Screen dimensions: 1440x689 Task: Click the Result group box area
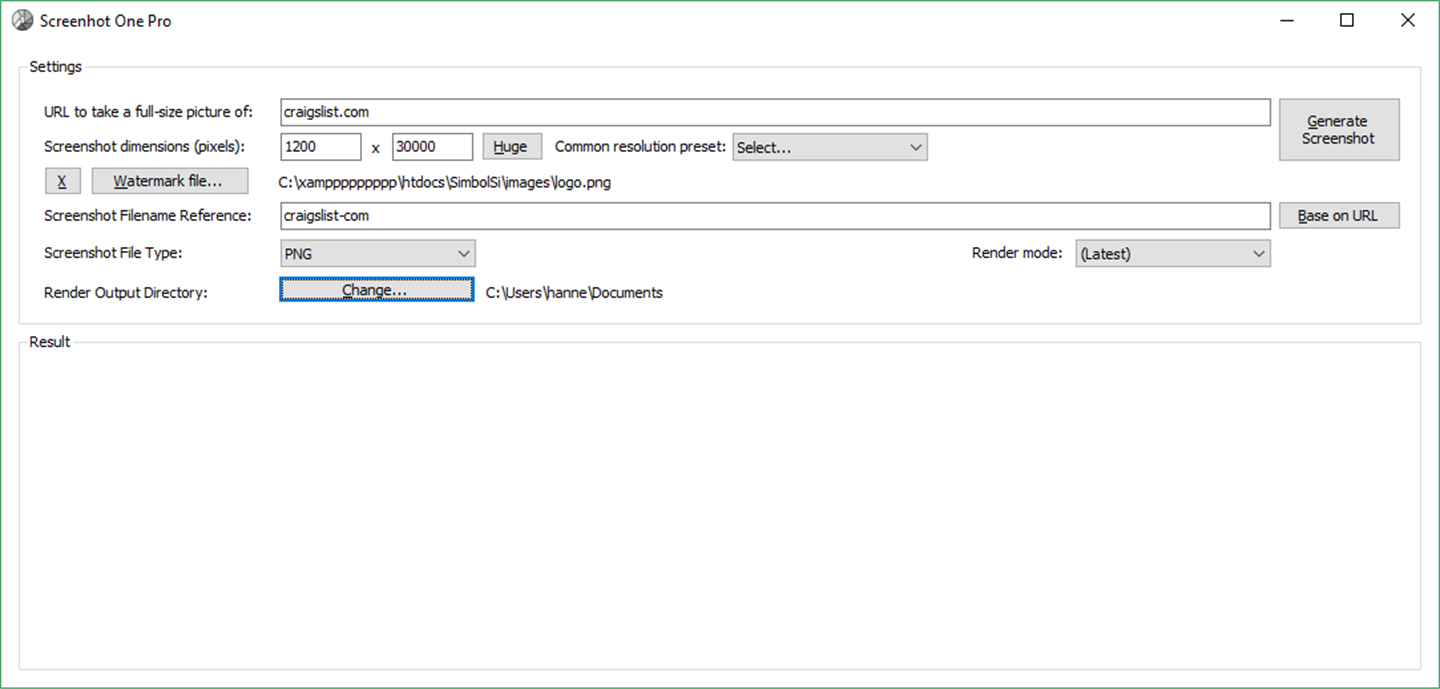click(x=720, y=506)
